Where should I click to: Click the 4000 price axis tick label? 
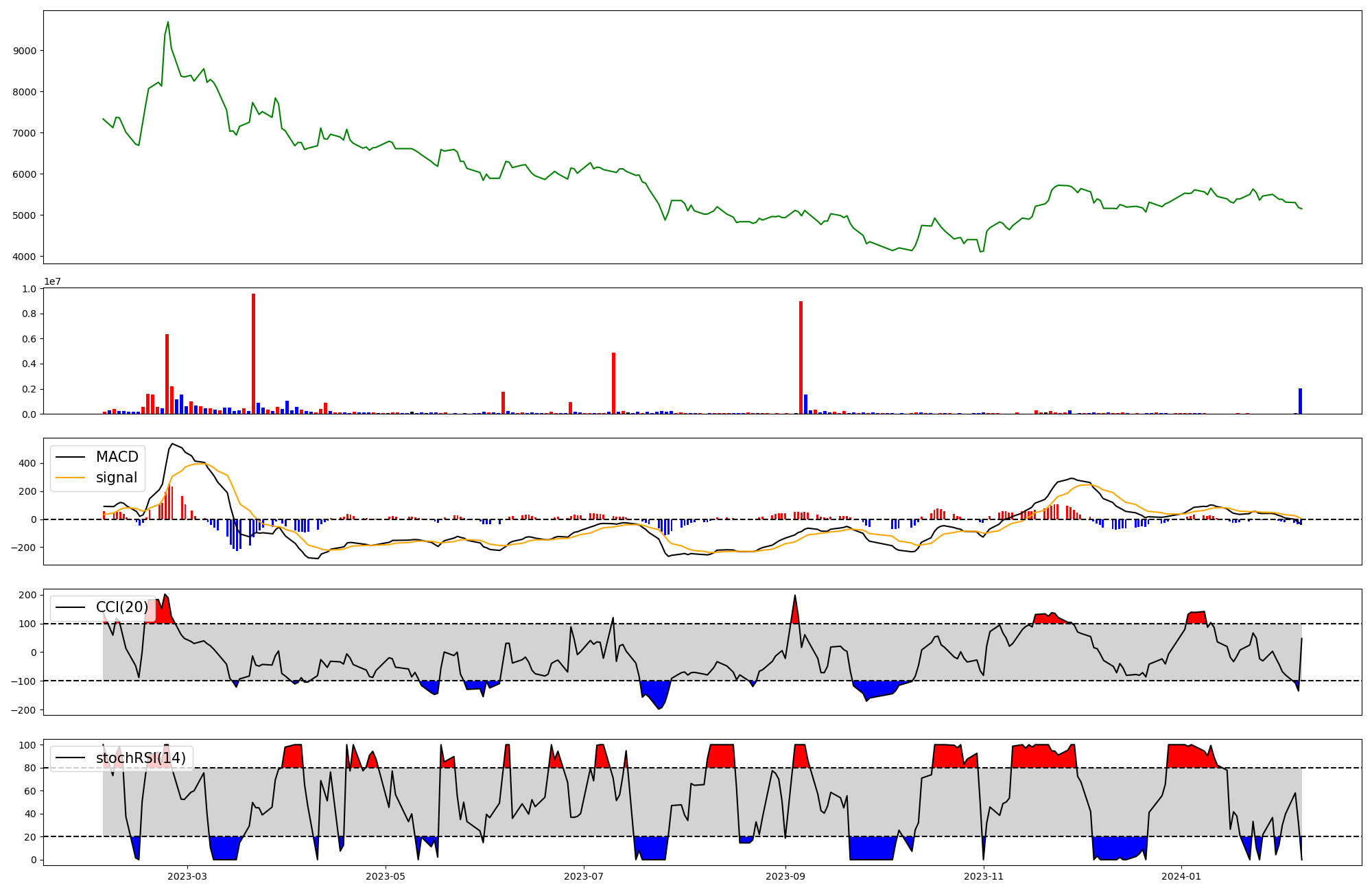coord(25,257)
